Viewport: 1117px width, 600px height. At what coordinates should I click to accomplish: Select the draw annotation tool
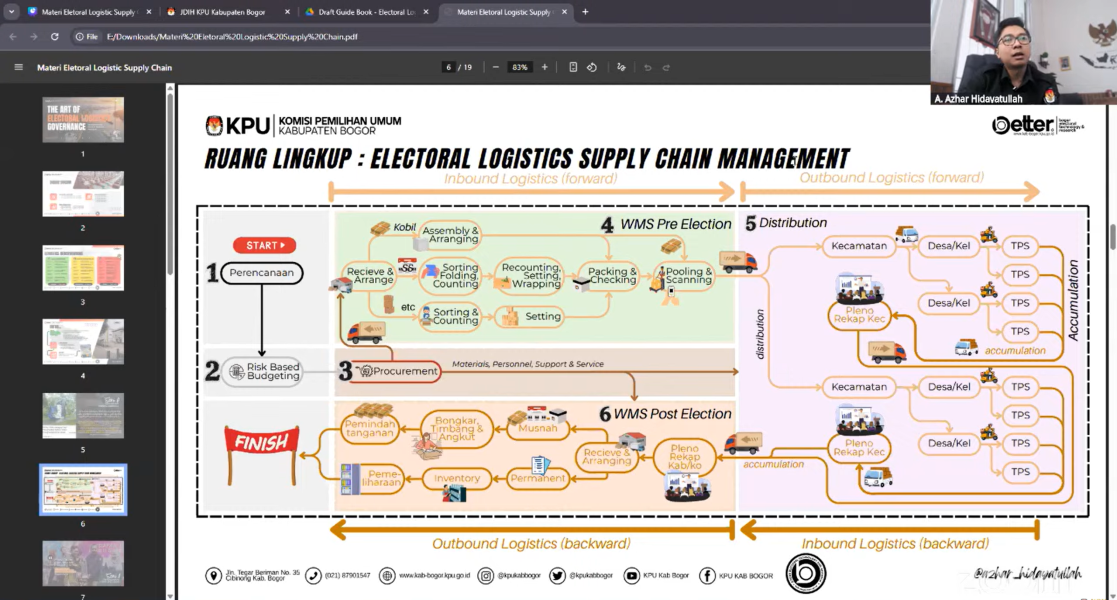(621, 67)
